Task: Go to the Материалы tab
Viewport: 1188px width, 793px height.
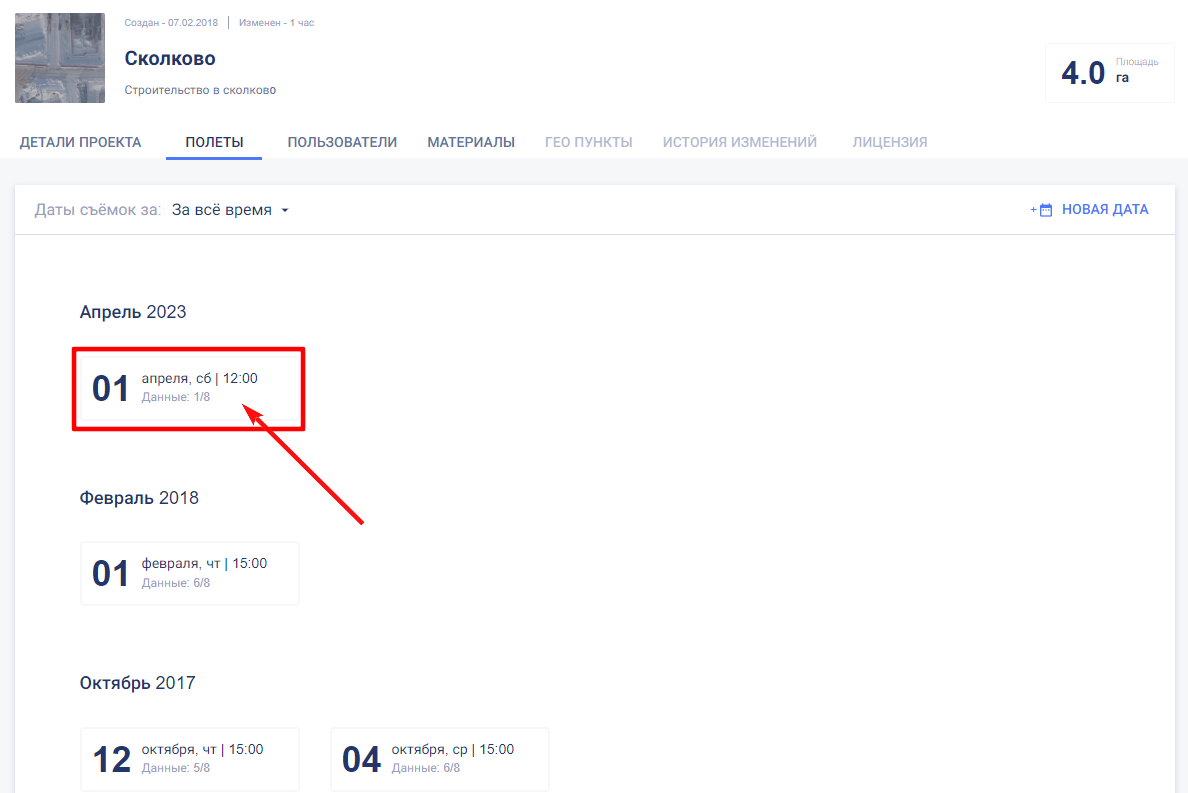Action: pos(471,142)
